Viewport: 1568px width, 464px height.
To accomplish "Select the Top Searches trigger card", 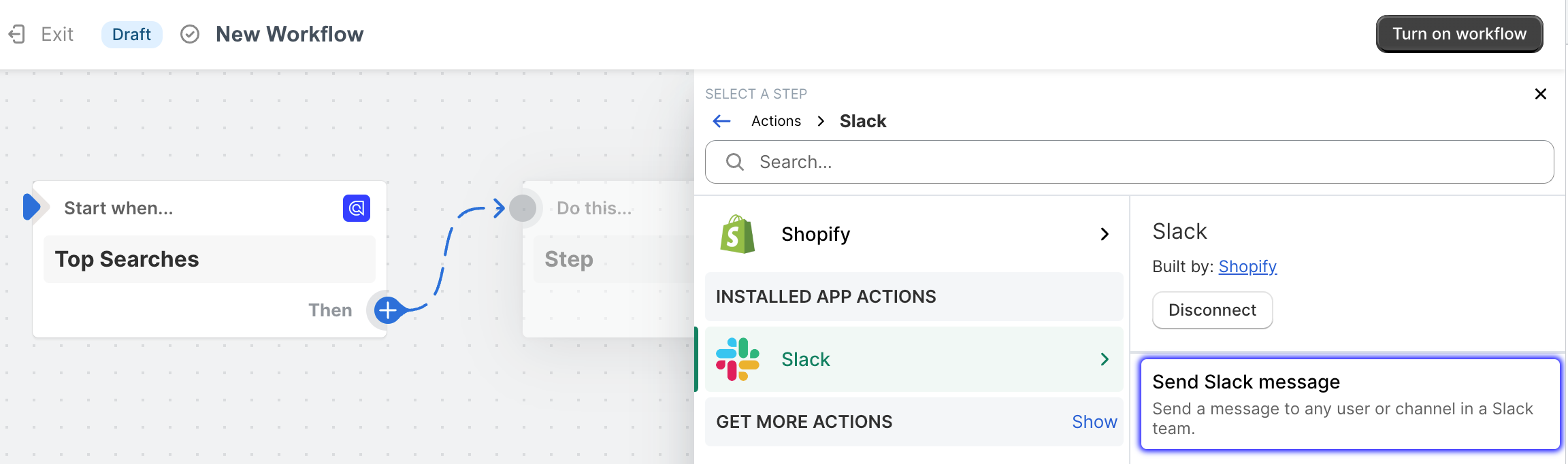I will click(208, 259).
